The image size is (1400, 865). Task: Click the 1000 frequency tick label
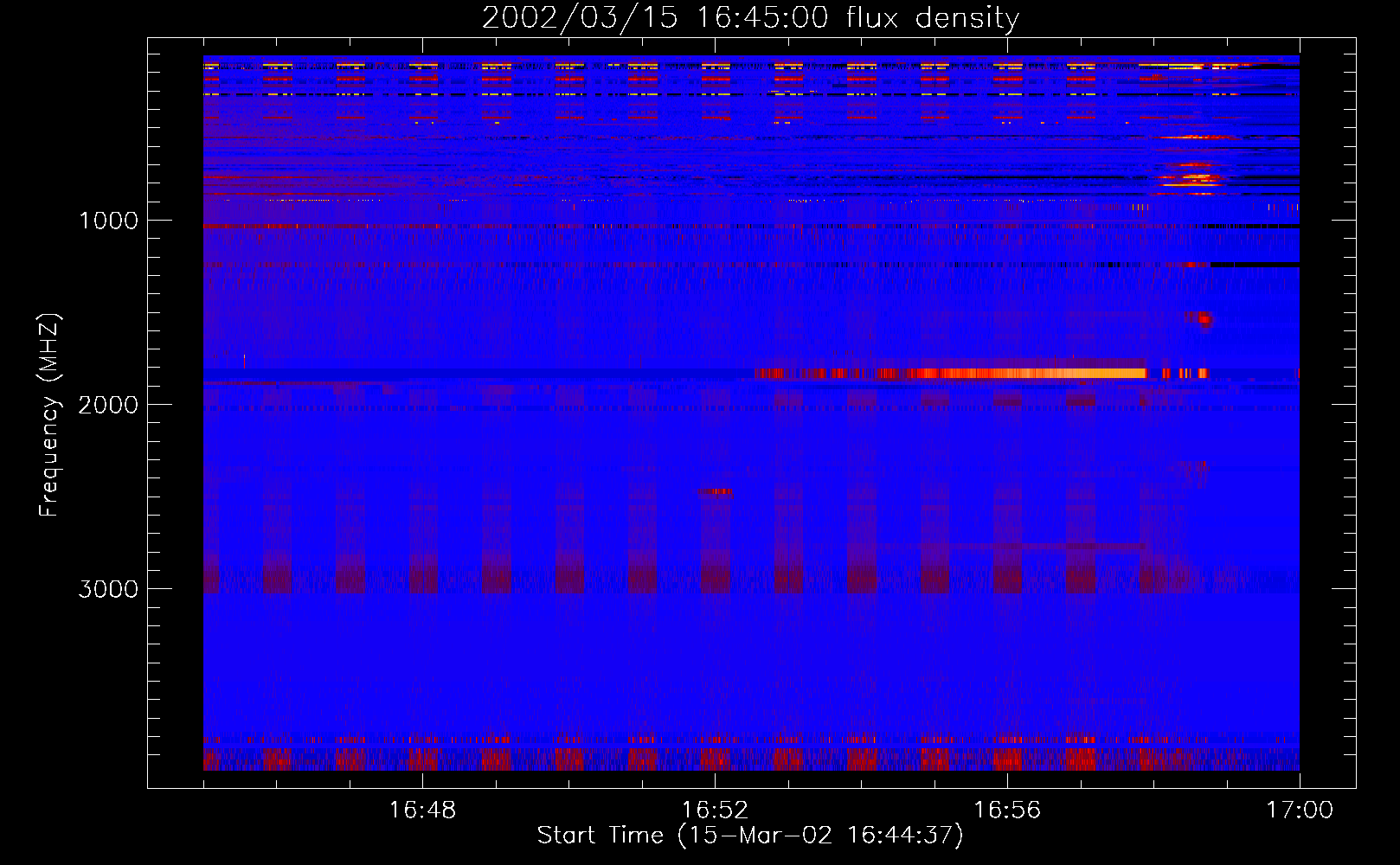(x=108, y=221)
